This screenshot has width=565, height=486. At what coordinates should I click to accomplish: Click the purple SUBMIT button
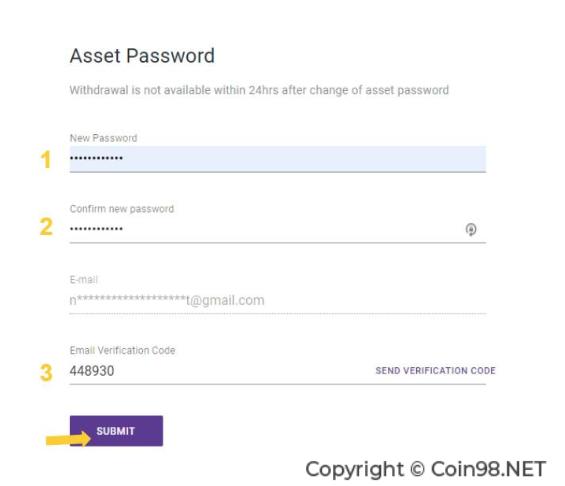point(116,431)
